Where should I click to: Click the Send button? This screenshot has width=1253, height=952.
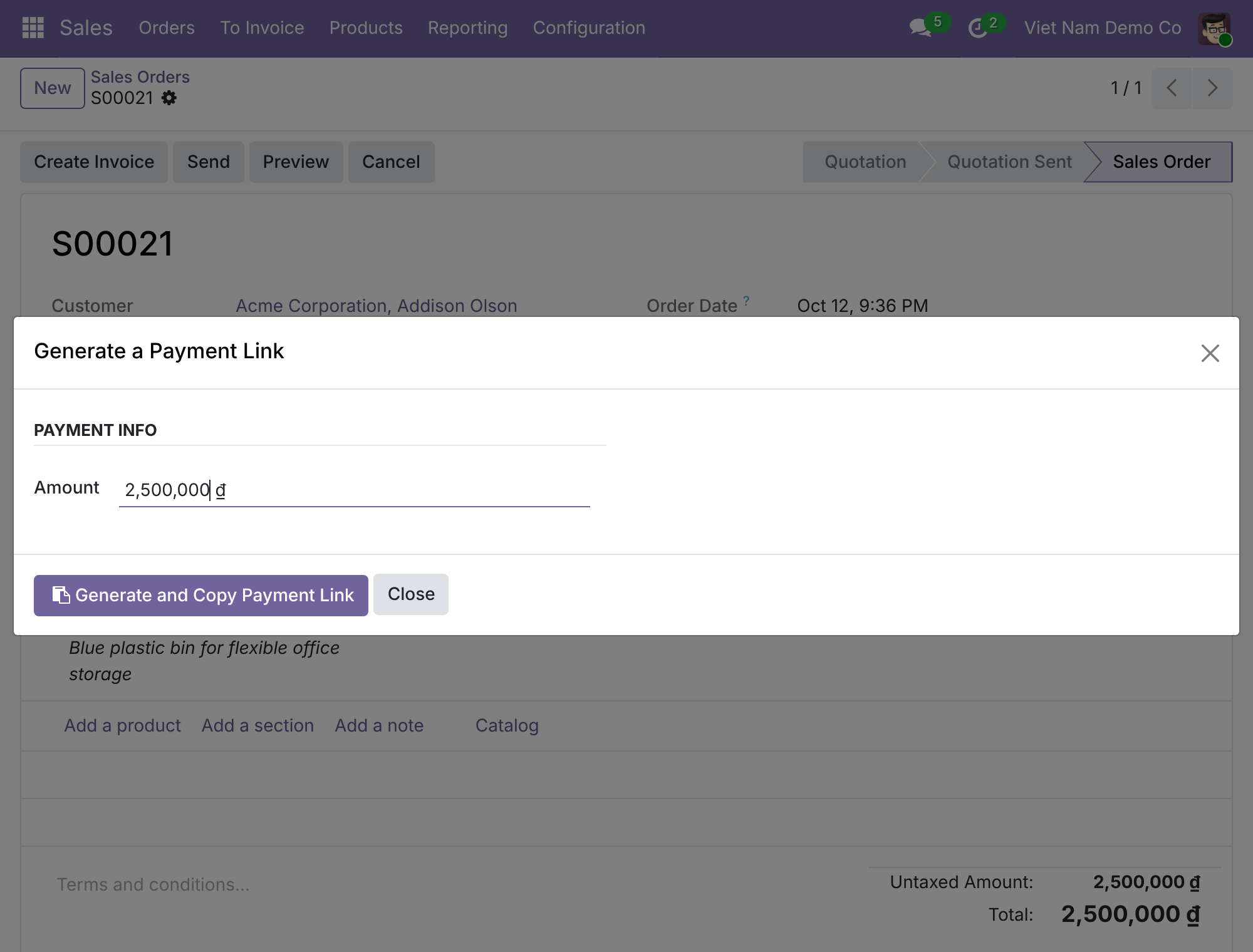pyautogui.click(x=209, y=162)
